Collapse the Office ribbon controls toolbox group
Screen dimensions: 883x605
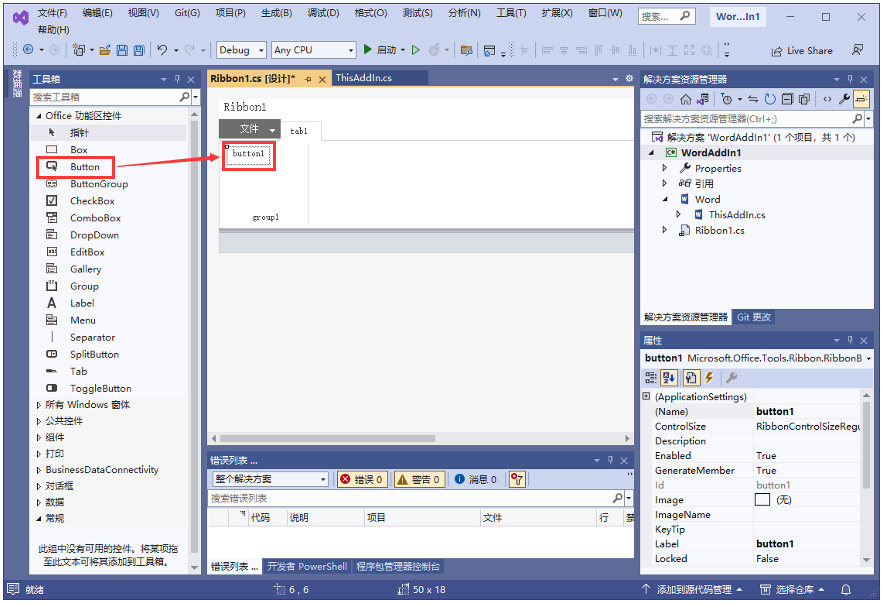pos(39,116)
